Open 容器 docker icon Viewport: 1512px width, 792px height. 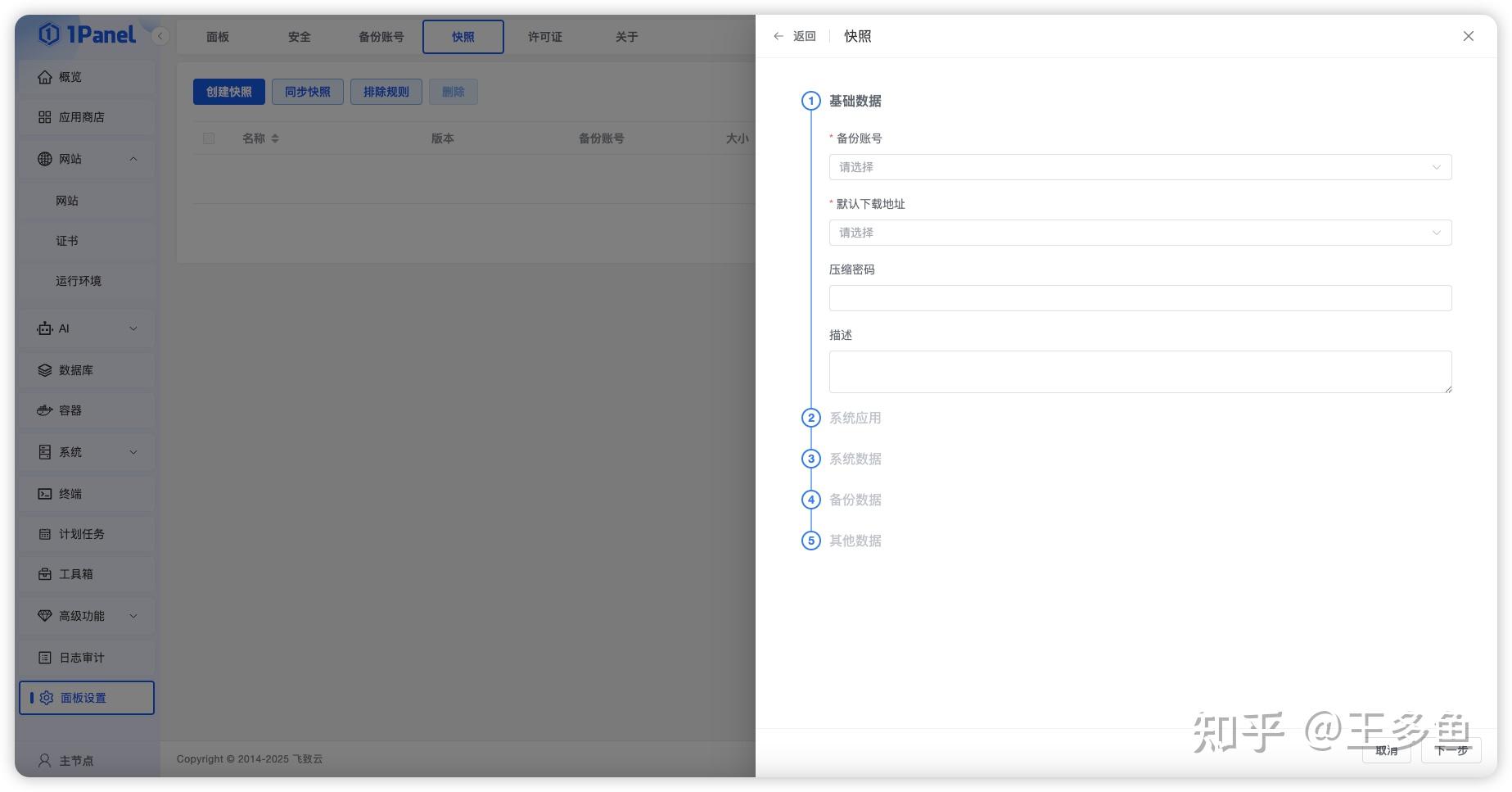[x=45, y=410]
